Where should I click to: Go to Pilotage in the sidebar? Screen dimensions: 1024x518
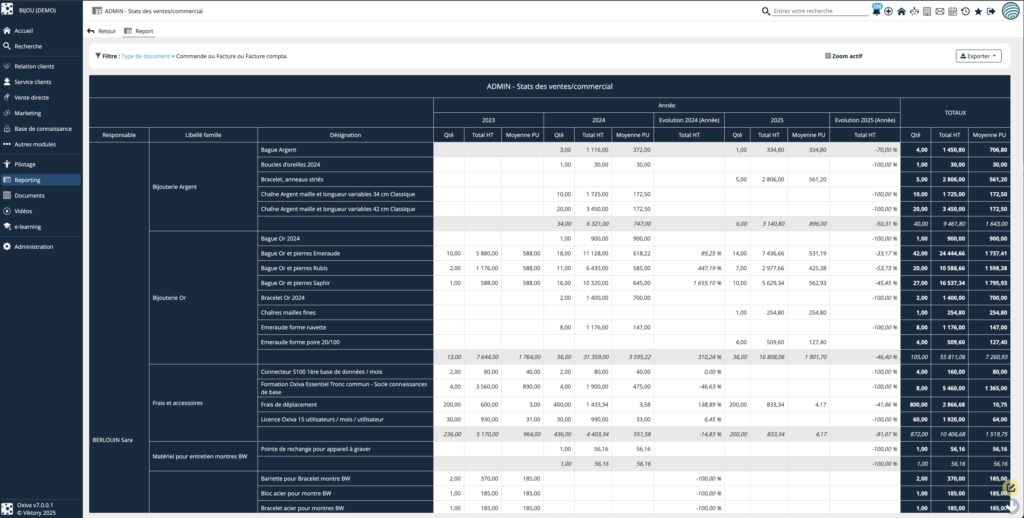tap(25, 164)
